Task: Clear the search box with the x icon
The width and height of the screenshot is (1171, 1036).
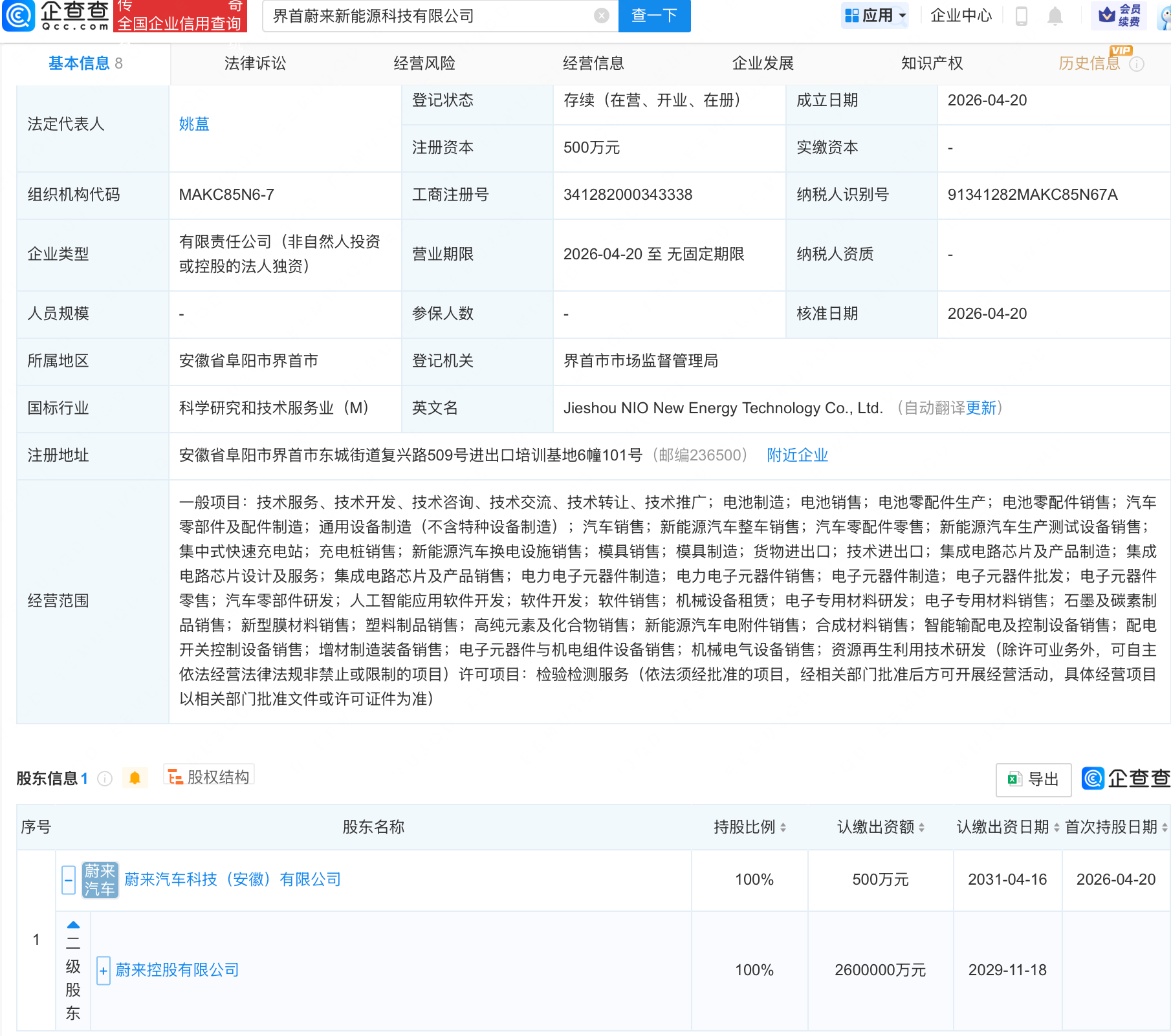Action: 600,16
